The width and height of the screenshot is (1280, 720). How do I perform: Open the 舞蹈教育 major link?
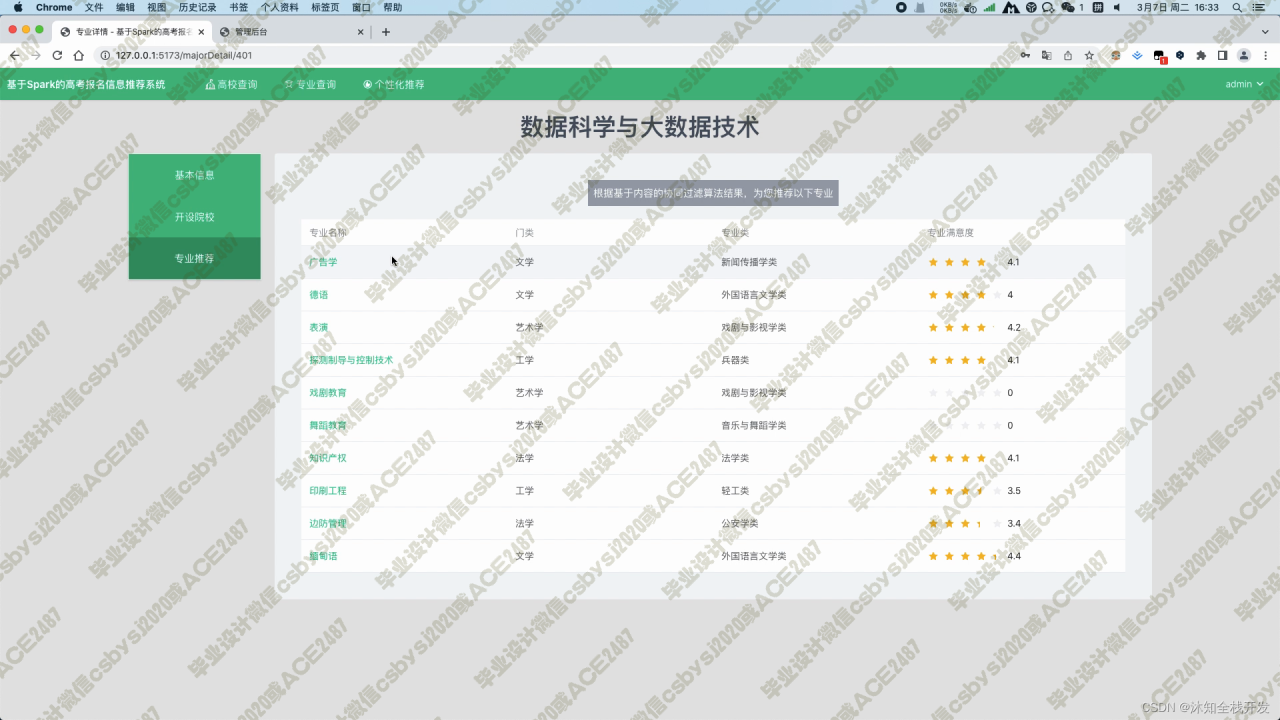[328, 425]
